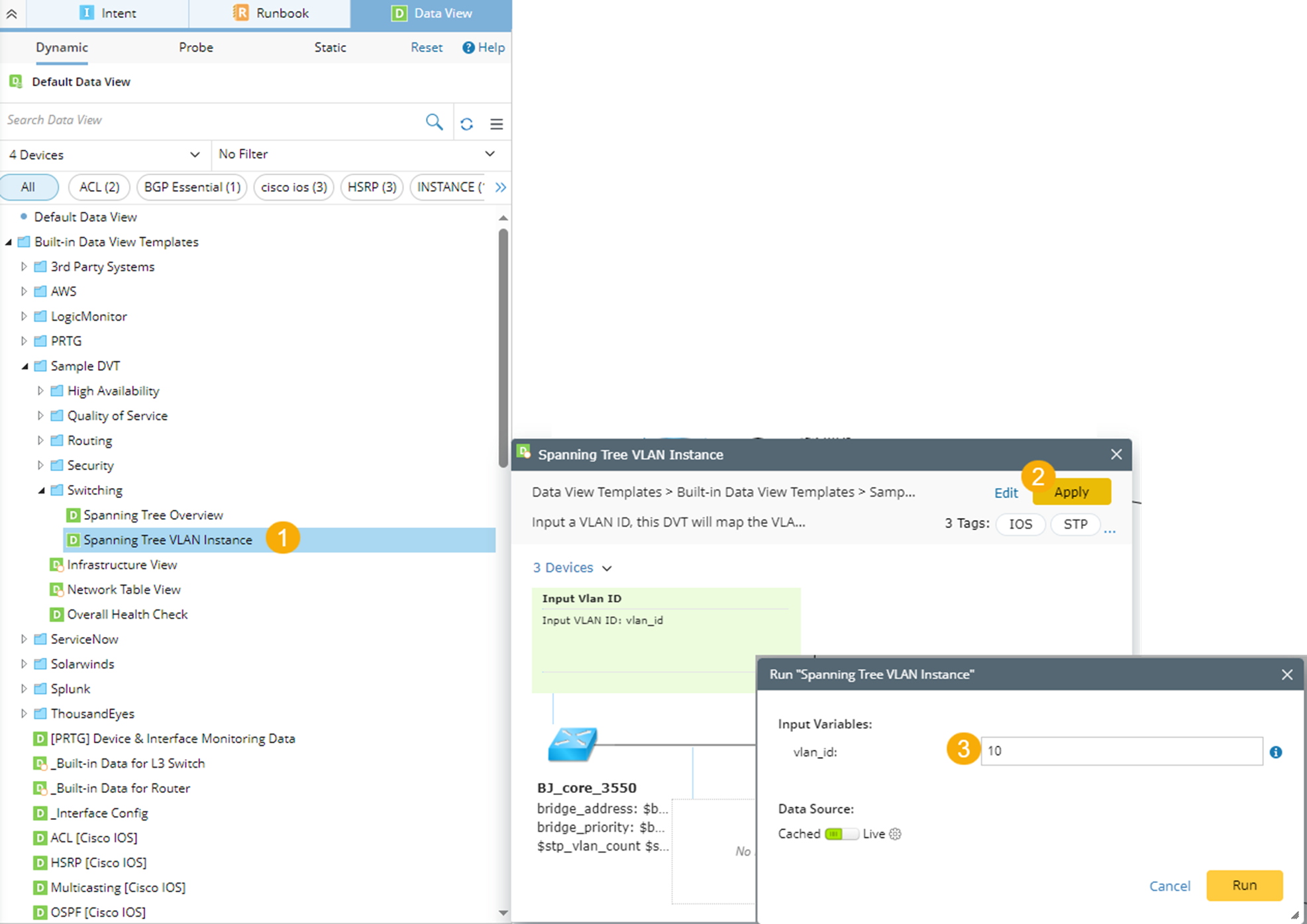
Task: Switch to the Probe tab
Action: click(195, 48)
